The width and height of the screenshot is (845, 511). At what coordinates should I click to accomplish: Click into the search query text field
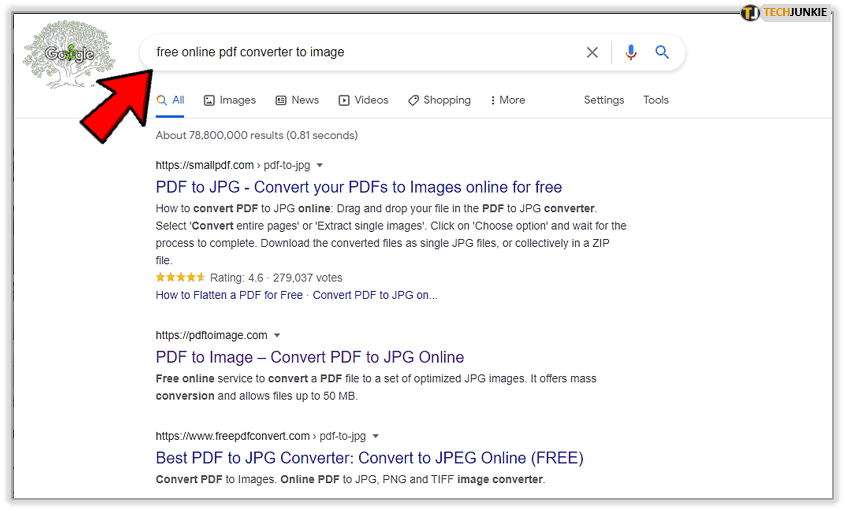click(360, 52)
